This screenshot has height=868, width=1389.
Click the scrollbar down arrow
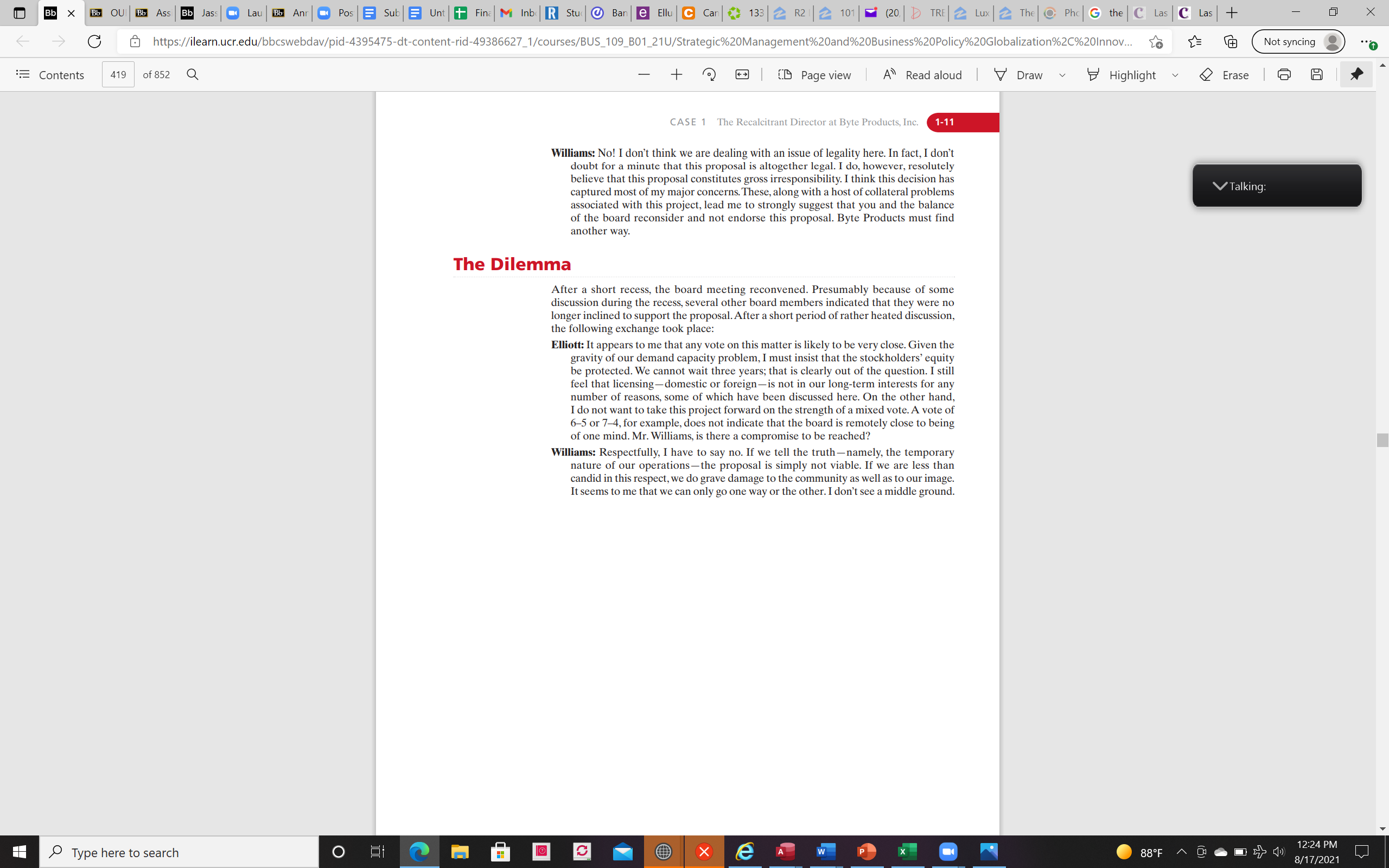coord(1382,829)
